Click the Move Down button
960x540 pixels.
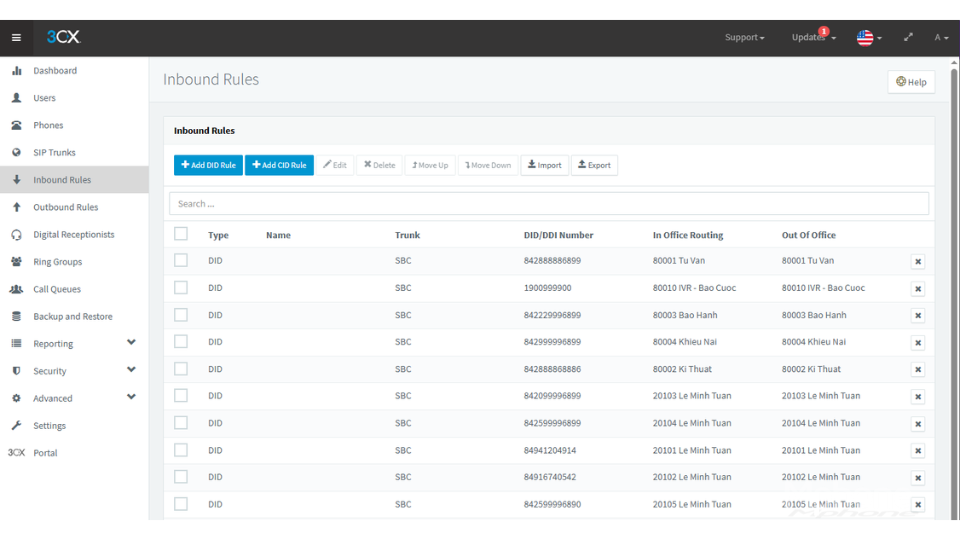point(488,165)
